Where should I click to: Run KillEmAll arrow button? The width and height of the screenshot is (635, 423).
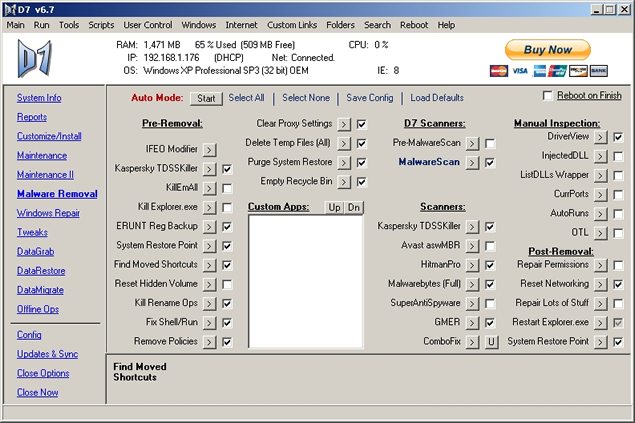coord(209,188)
